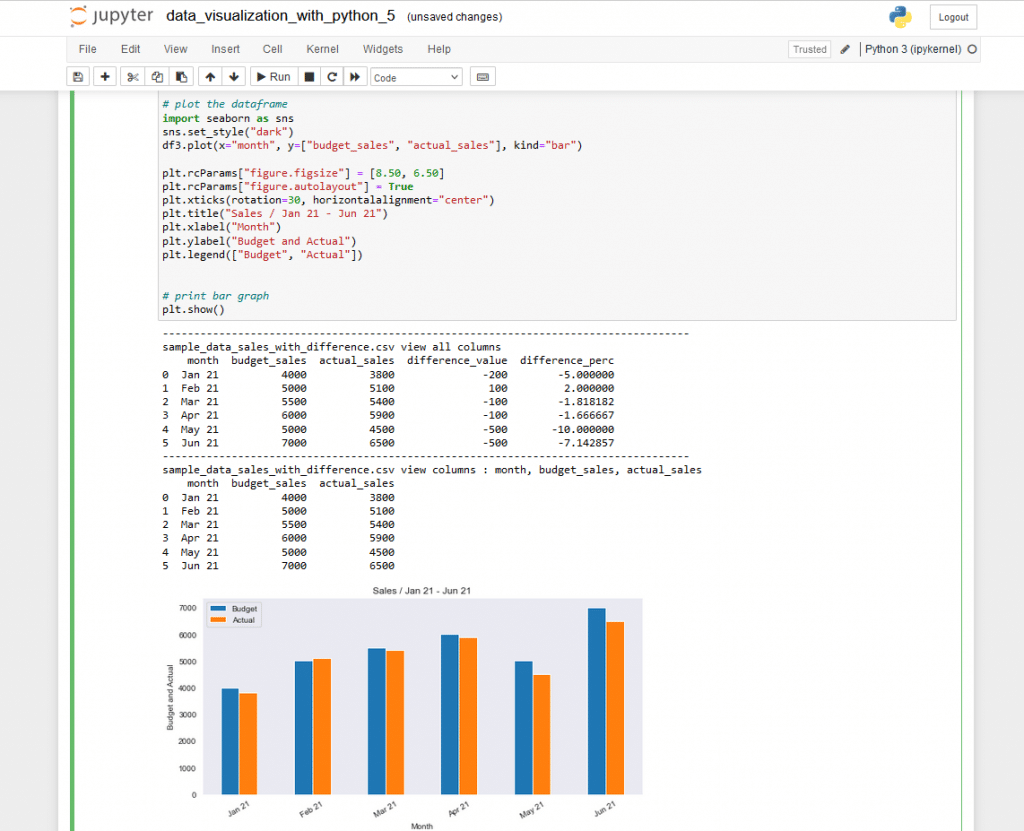Click the orange Actual legend swatch in chart

(x=218, y=620)
